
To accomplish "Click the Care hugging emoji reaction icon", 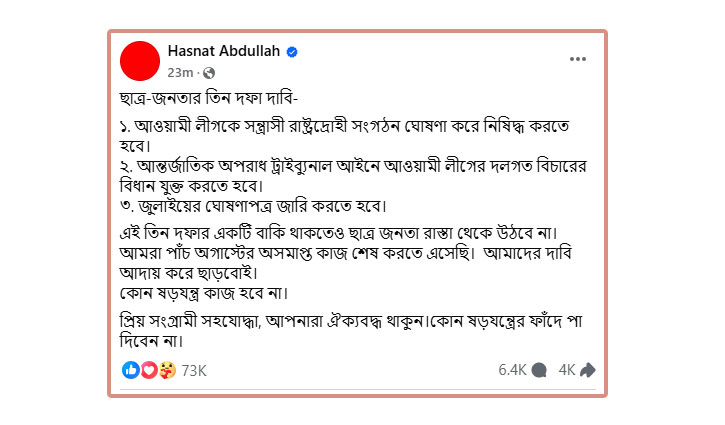I will pyautogui.click(x=167, y=370).
